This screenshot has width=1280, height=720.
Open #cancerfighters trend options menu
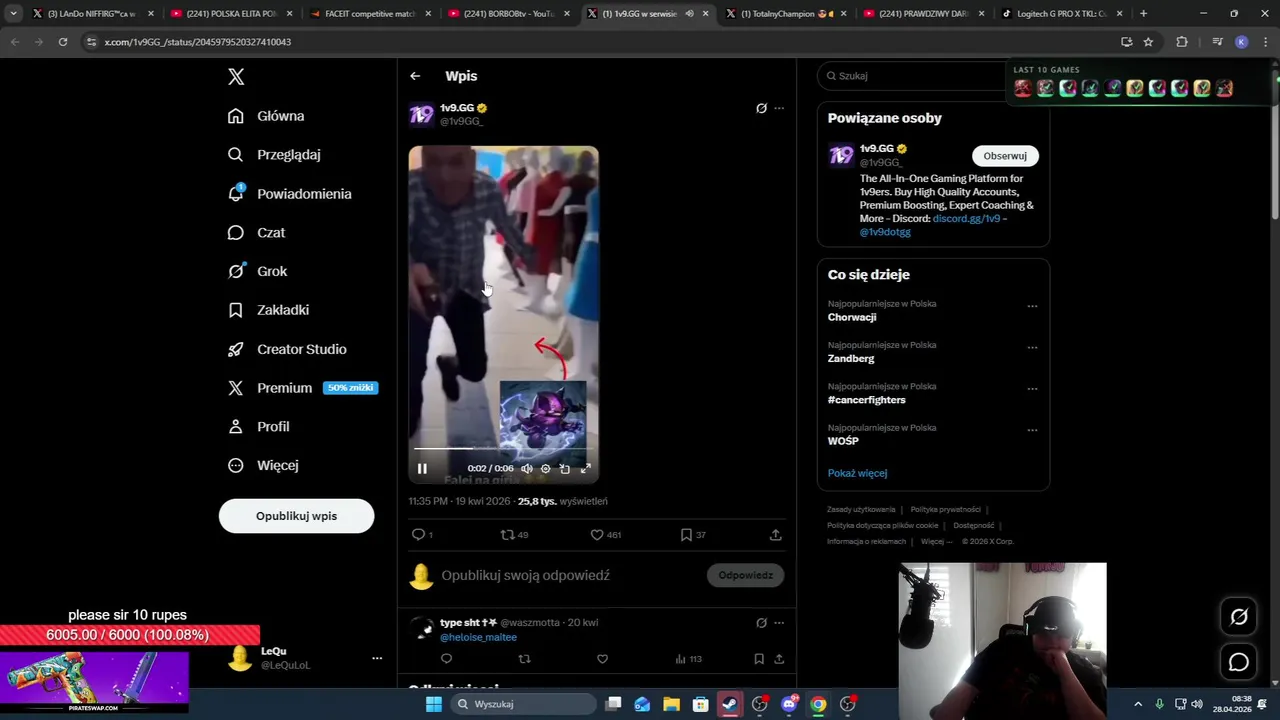[1032, 389]
